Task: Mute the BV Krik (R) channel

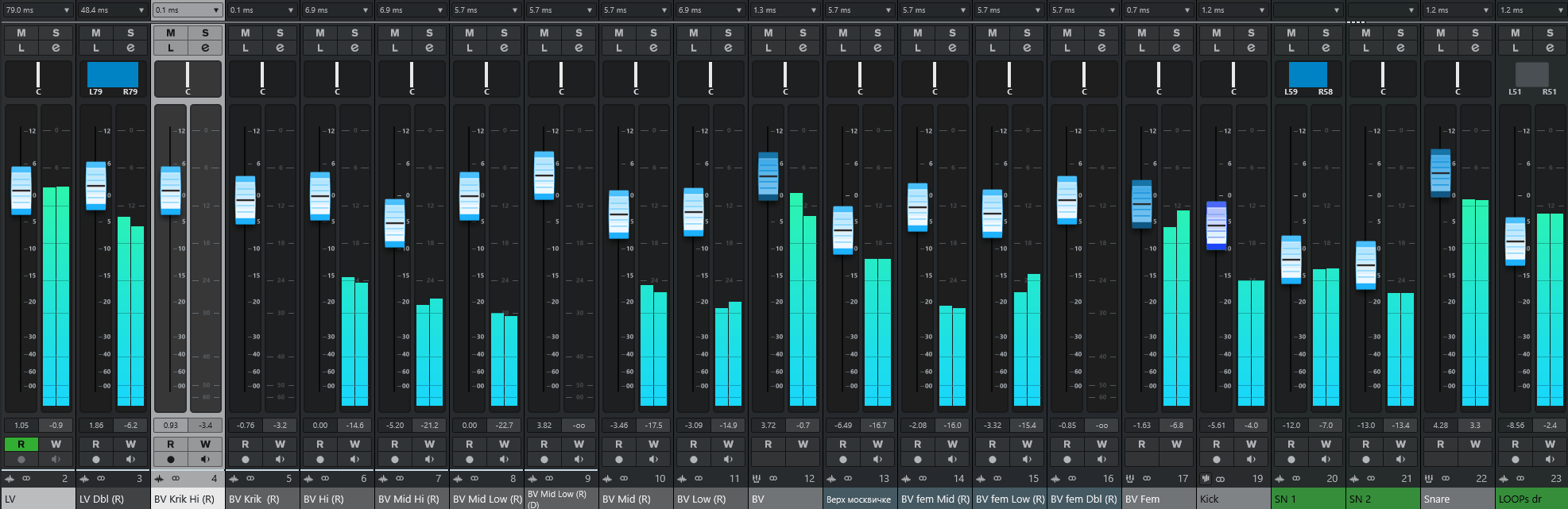Action: point(246,33)
